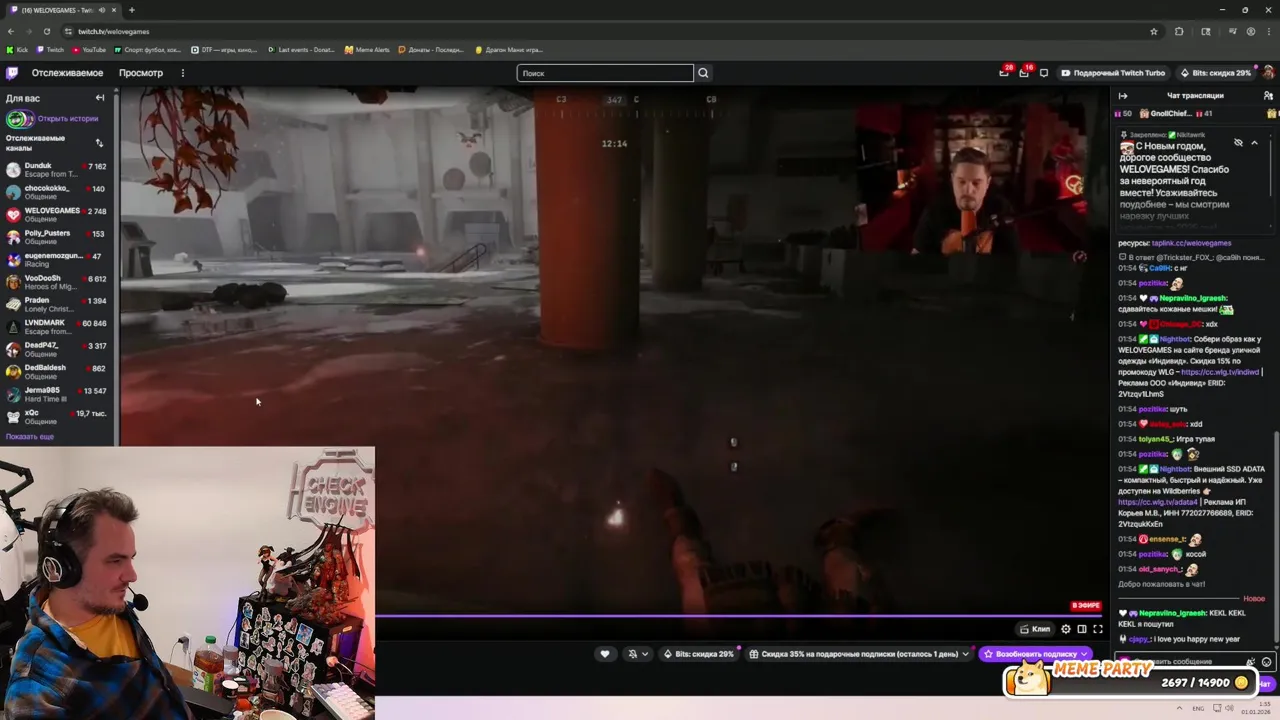
Task: Switch to theater mode in the player
Action: pos(1082,629)
